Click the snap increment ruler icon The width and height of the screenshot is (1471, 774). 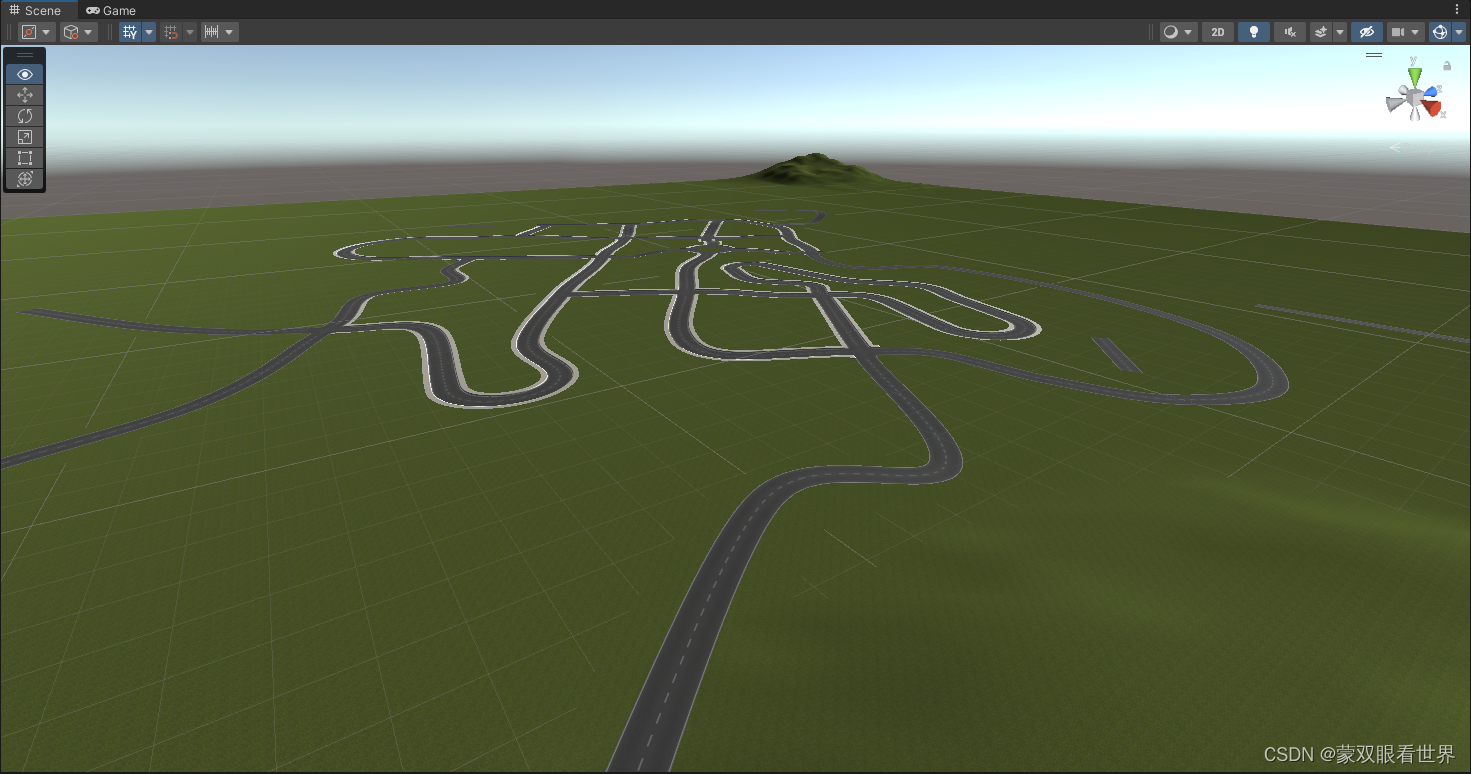213,31
